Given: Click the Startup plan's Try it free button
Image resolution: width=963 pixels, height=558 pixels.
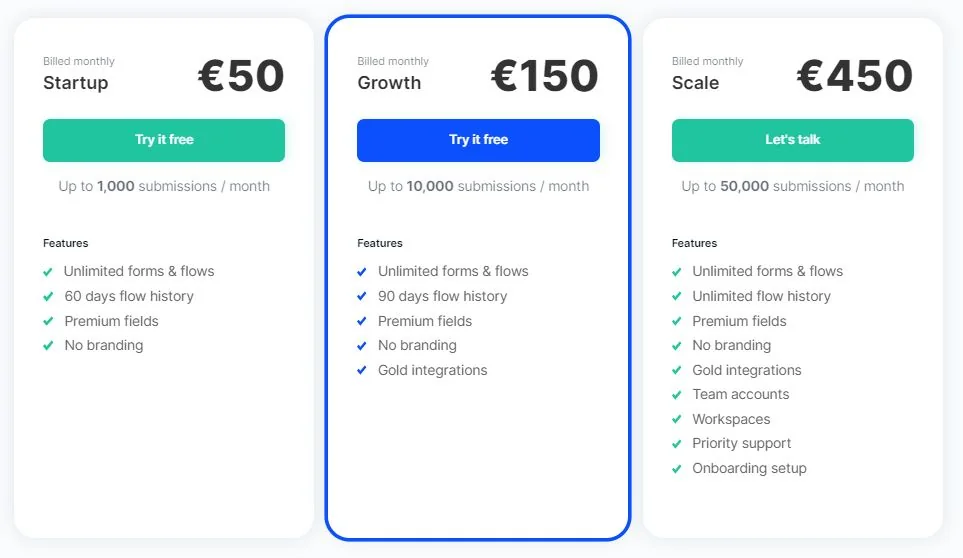Looking at the screenshot, I should pos(164,140).
